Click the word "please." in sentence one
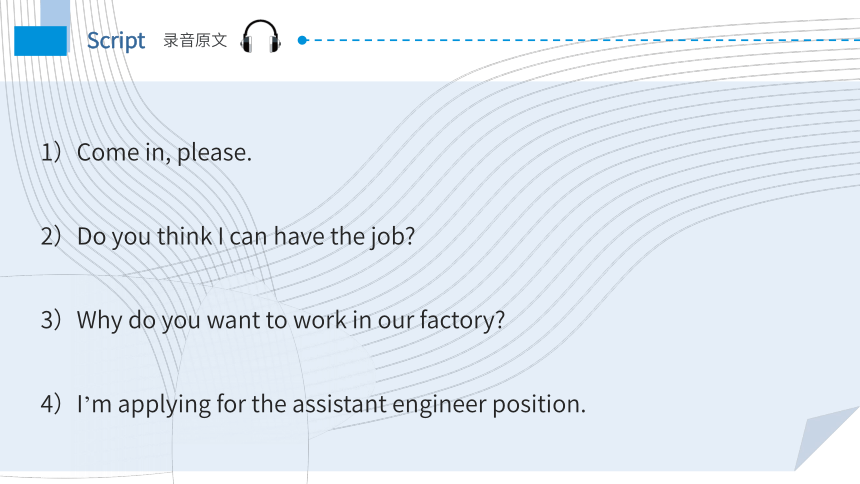The image size is (860, 484). point(214,153)
